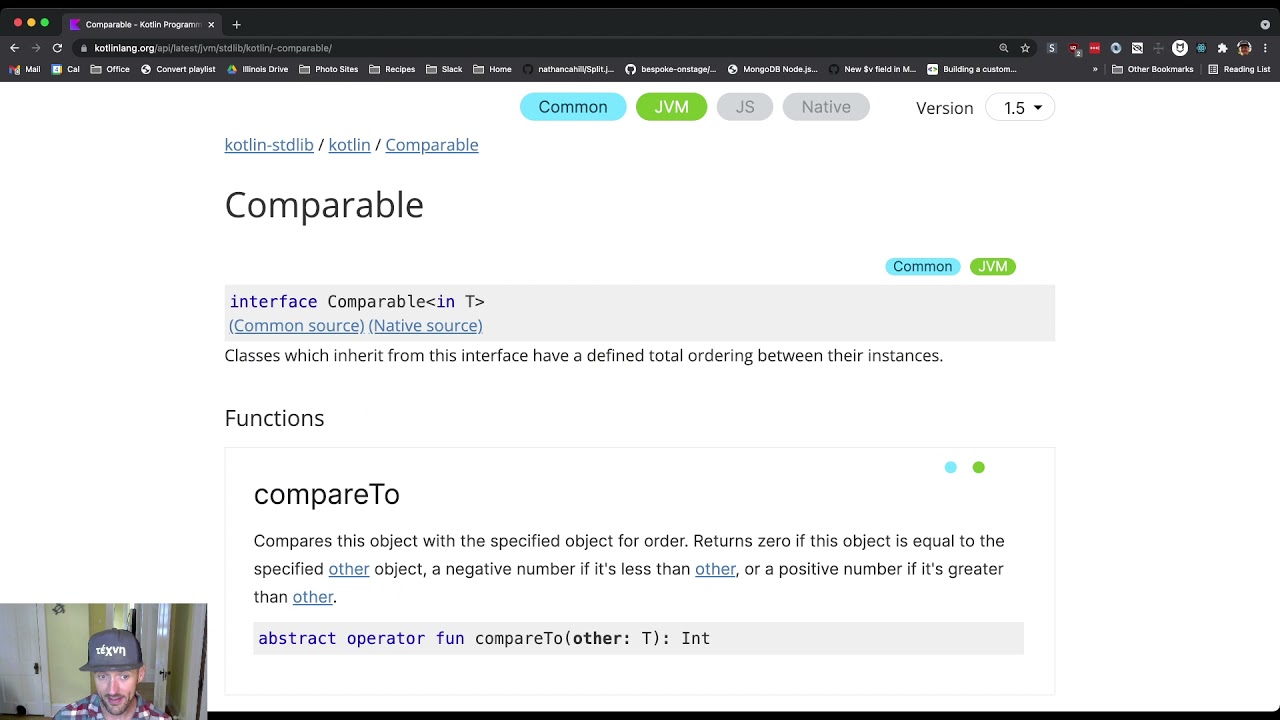Select the Comparable - Kotlin tab

pyautogui.click(x=140, y=24)
